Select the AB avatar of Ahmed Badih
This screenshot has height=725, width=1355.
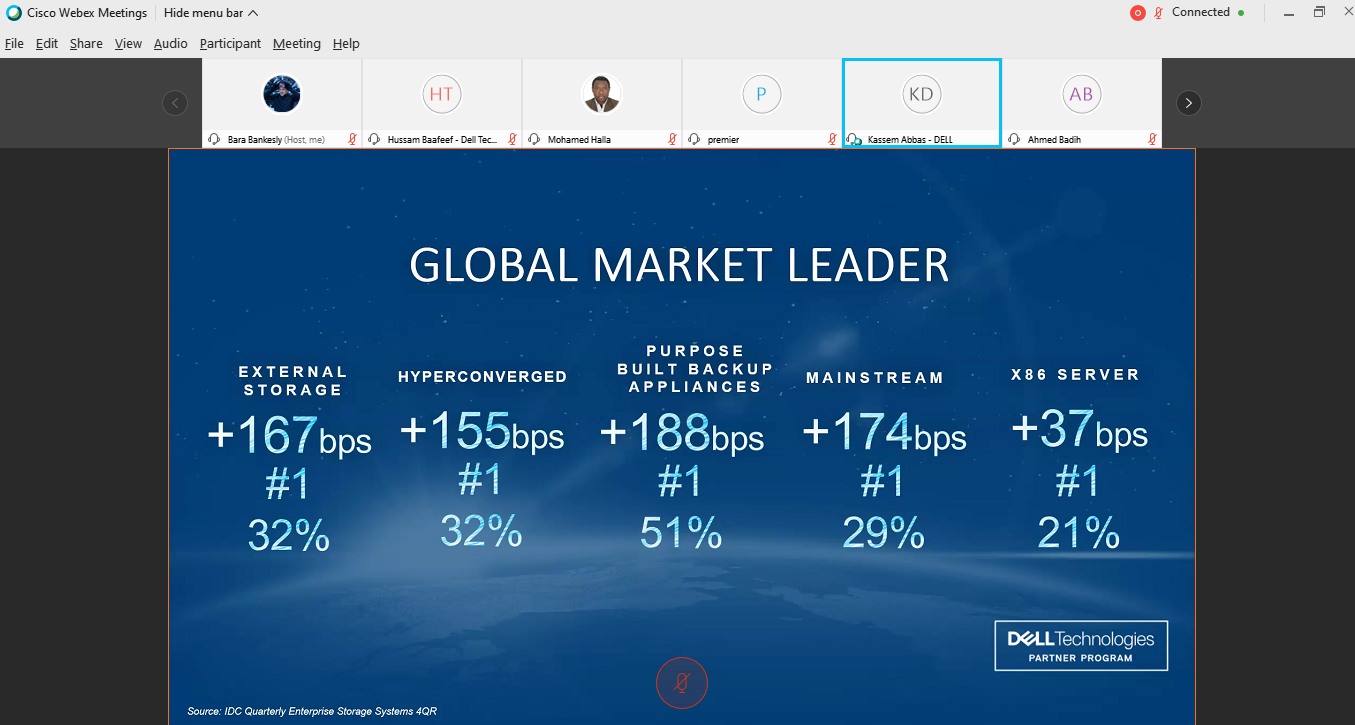(1082, 95)
